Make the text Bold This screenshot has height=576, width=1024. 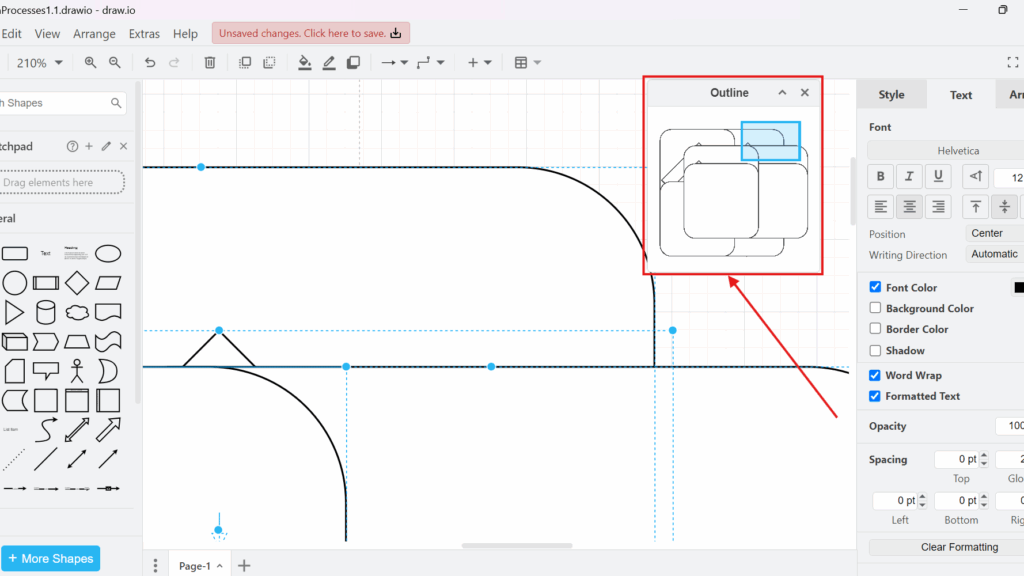(880, 176)
